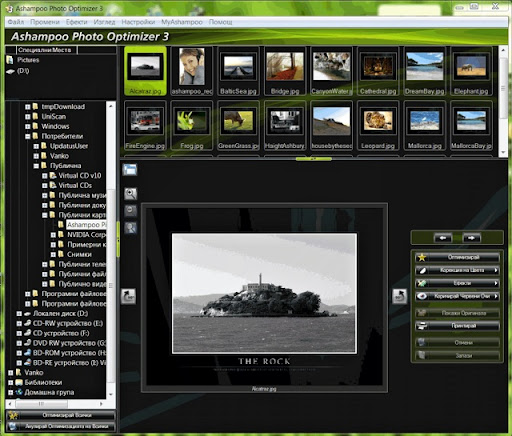This screenshot has height=436, width=512.
Task: Select the FireEngine.jpg thumbnail
Action: click(145, 125)
